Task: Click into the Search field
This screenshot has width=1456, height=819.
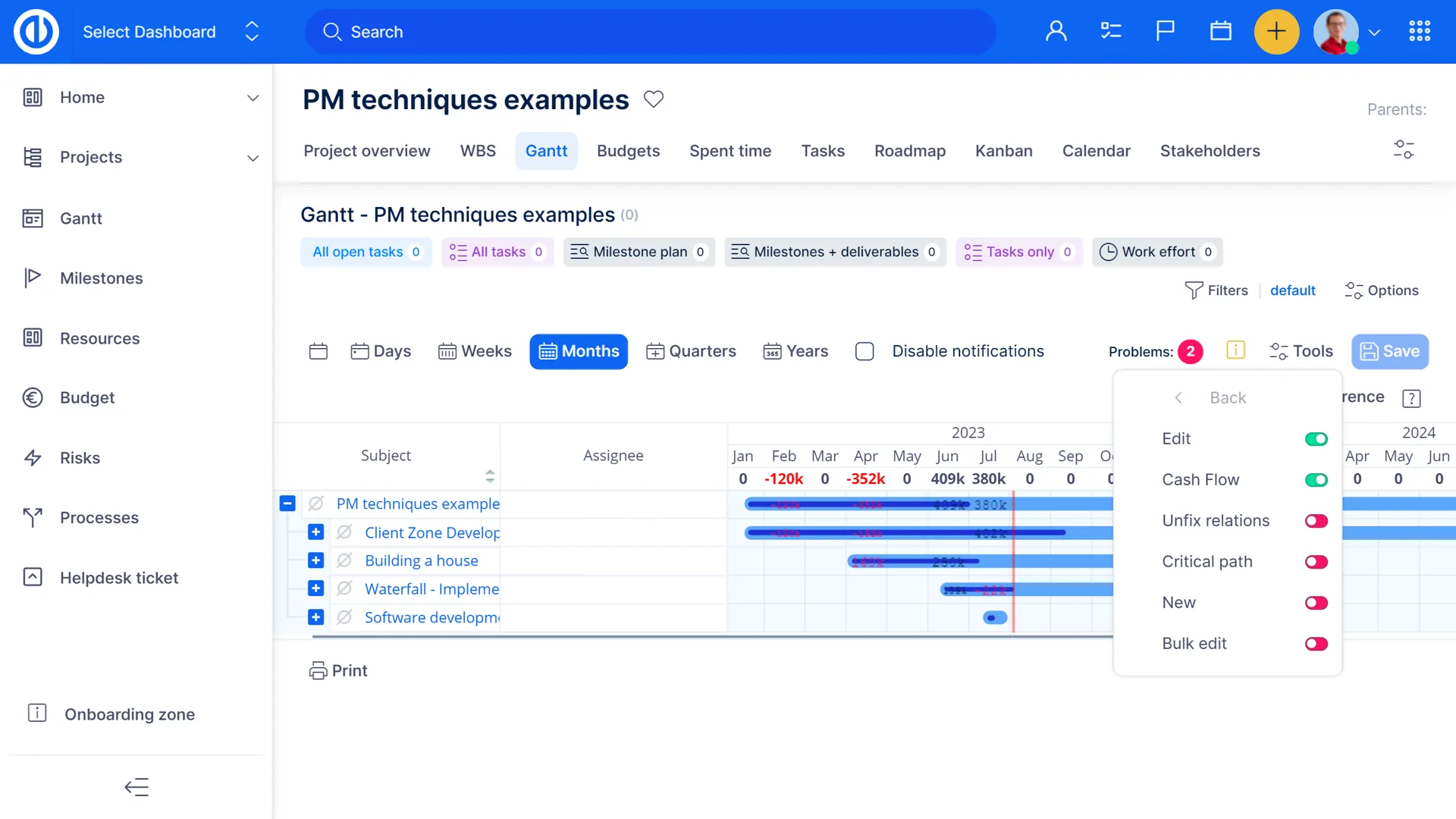Action: 651,32
